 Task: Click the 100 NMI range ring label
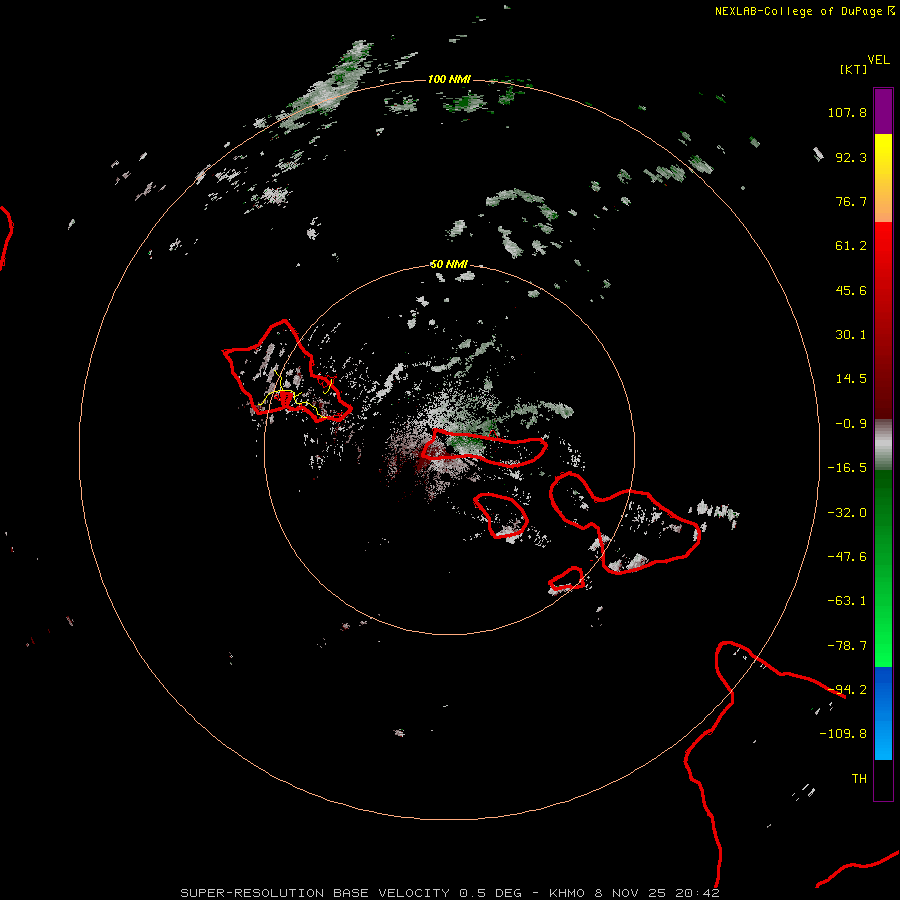pyautogui.click(x=449, y=79)
